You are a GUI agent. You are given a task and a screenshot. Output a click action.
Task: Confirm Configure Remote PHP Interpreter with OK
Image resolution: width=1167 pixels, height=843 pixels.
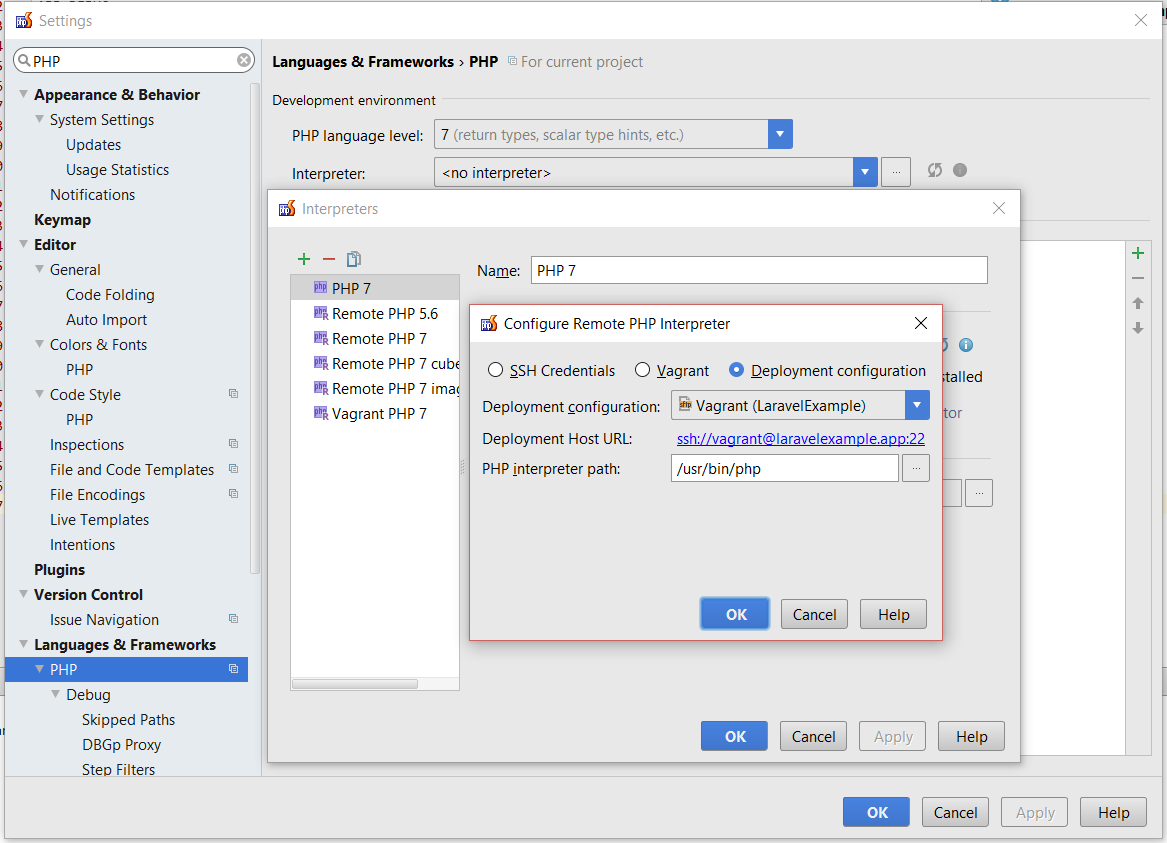click(735, 615)
